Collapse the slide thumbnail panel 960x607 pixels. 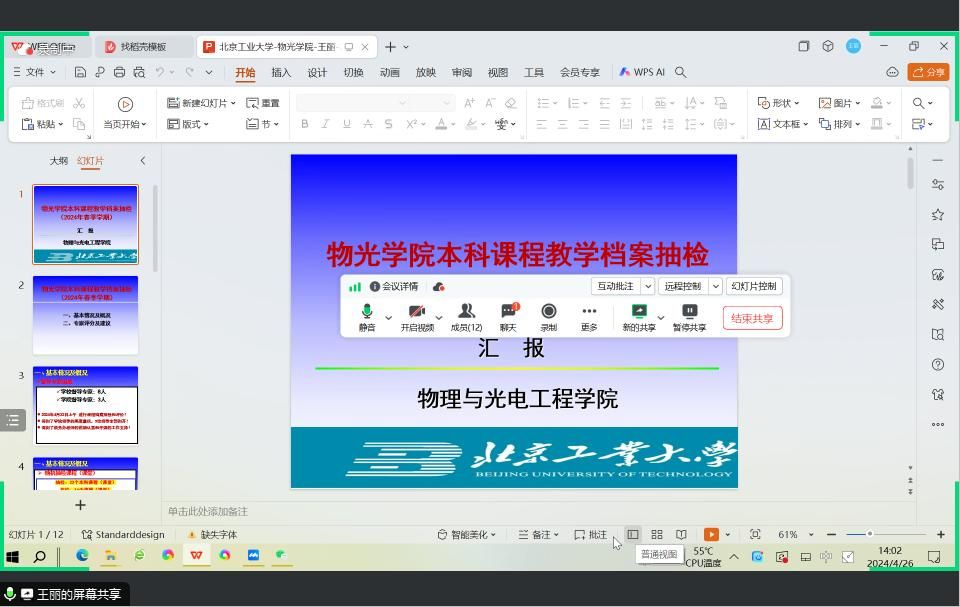(x=142, y=160)
